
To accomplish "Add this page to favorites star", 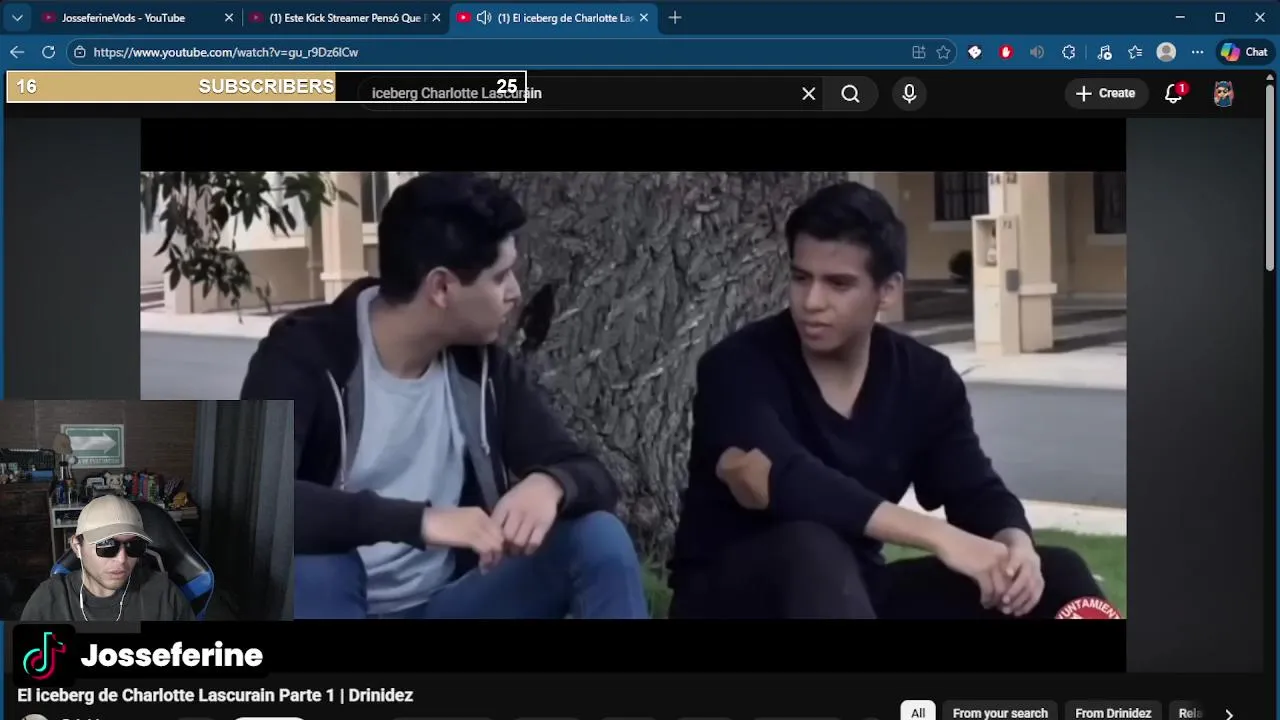I will 943,52.
